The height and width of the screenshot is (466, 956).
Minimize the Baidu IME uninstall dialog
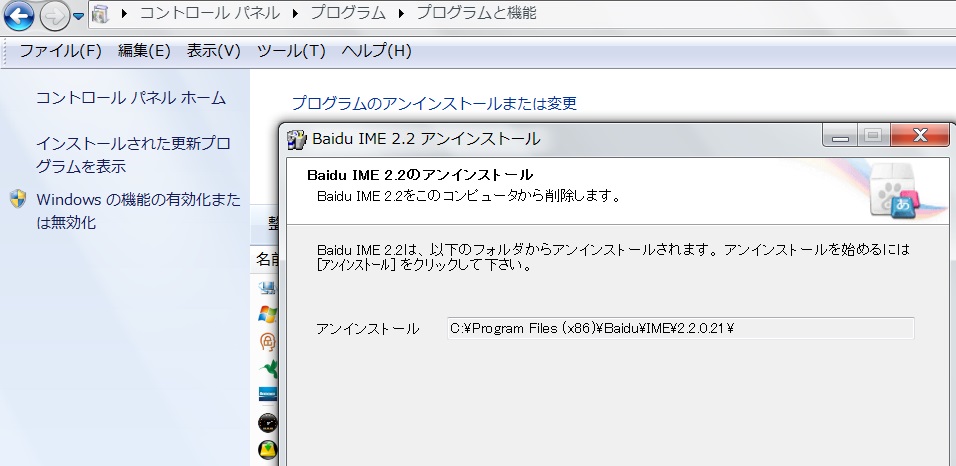coord(840,135)
